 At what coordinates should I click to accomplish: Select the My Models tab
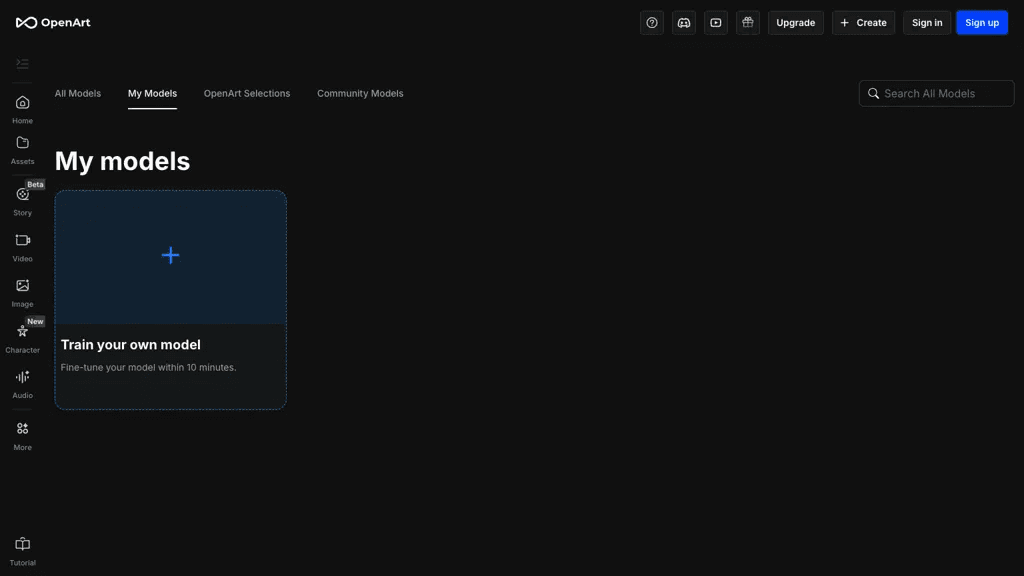(152, 93)
